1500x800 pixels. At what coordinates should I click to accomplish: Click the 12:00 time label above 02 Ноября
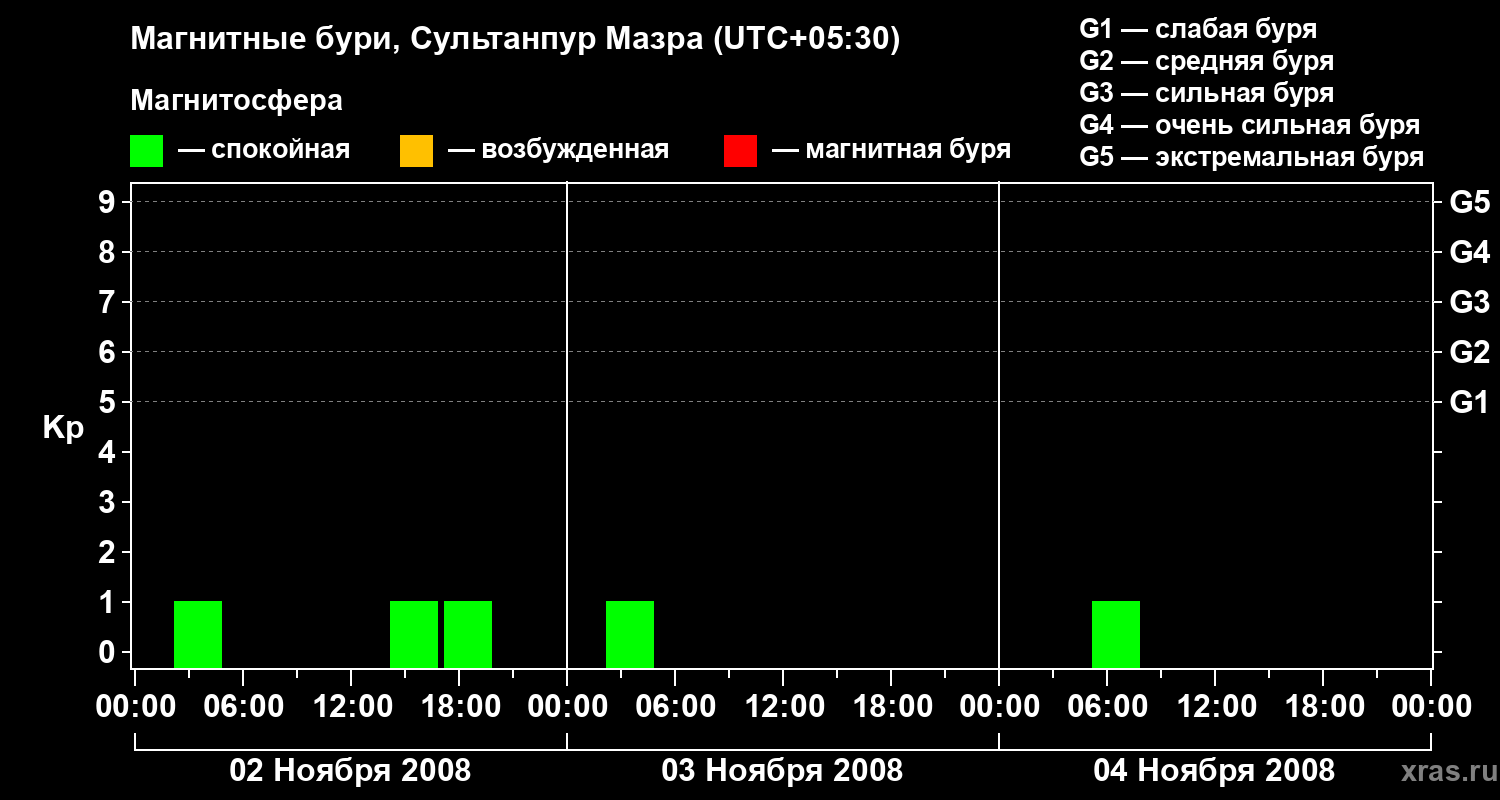coord(351,706)
